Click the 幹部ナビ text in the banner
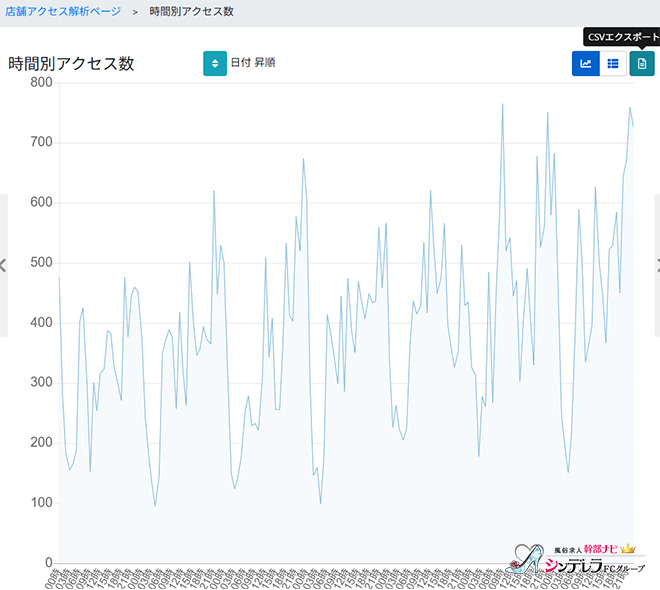This screenshot has width=660, height=590. pos(601,549)
